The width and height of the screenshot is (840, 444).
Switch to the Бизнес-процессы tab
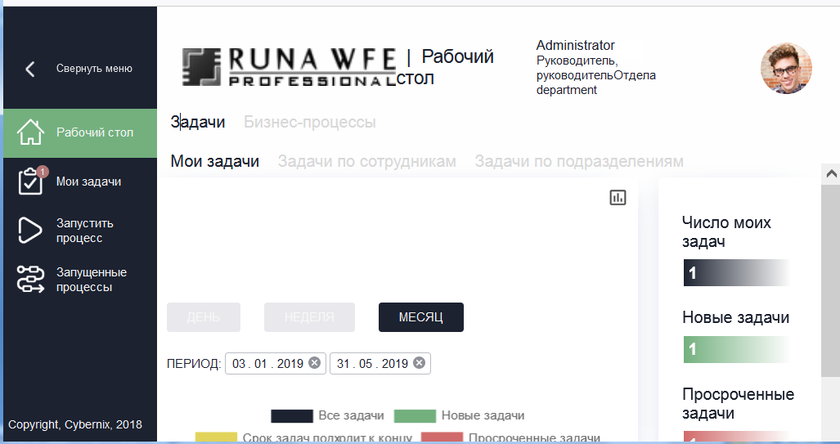pyautogui.click(x=309, y=122)
